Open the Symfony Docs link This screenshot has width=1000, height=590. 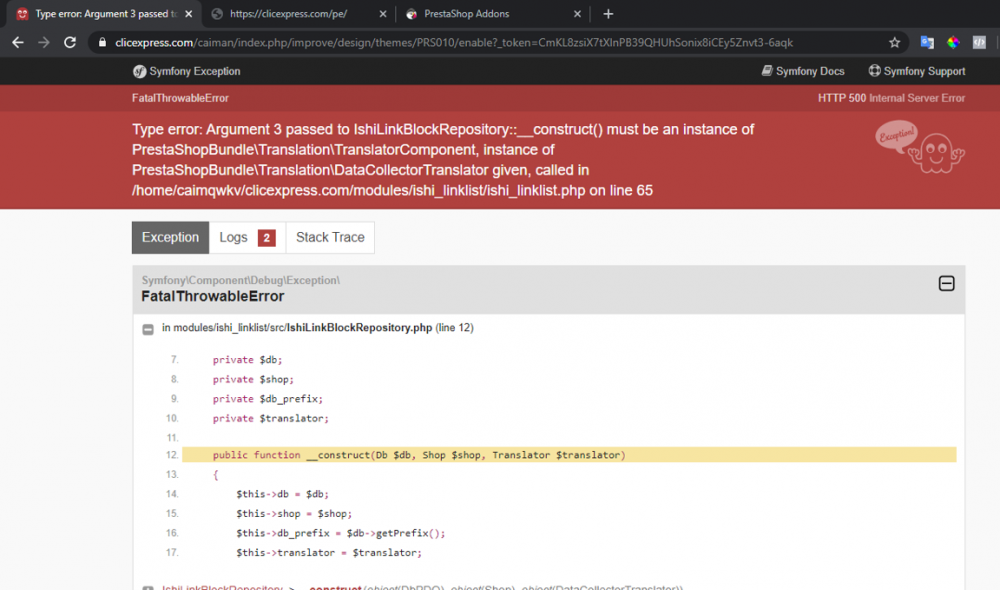click(802, 71)
